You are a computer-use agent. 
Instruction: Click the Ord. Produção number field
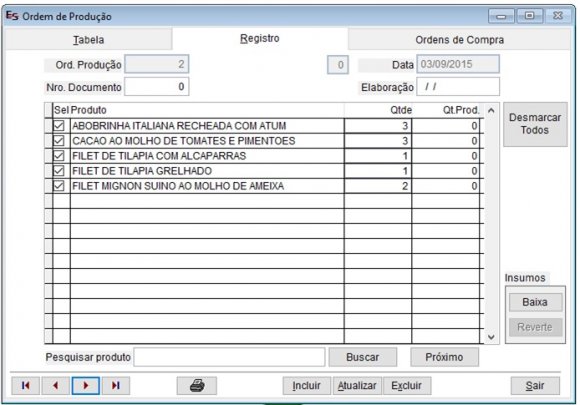(x=157, y=64)
